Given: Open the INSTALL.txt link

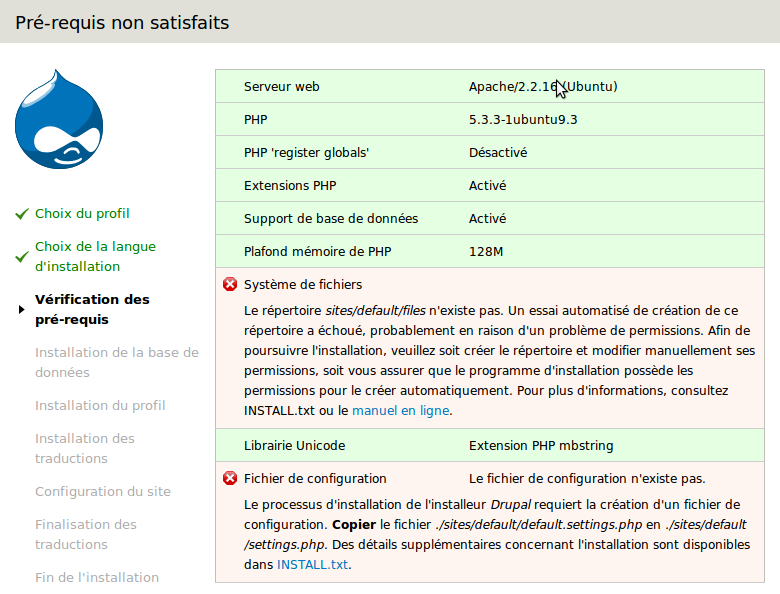Looking at the screenshot, I should pyautogui.click(x=312, y=564).
